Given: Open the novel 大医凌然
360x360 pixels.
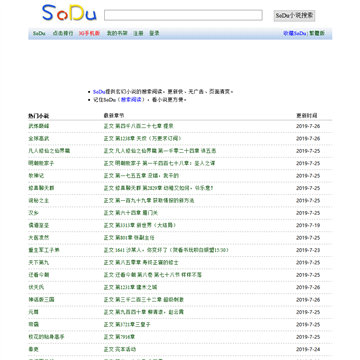Looking at the screenshot, I should pos(39,238).
